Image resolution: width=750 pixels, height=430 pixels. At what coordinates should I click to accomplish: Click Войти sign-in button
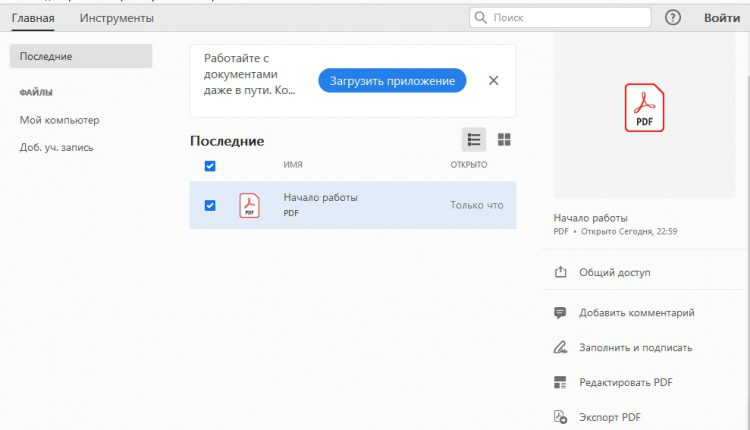click(x=722, y=18)
